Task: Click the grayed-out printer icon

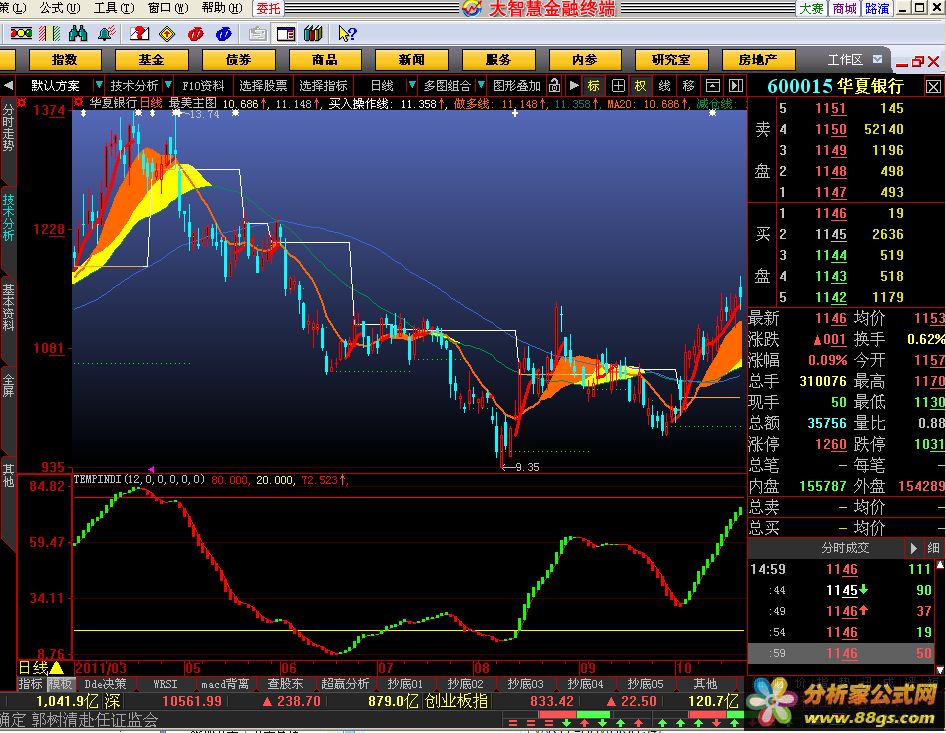Action: pyautogui.click(x=258, y=34)
